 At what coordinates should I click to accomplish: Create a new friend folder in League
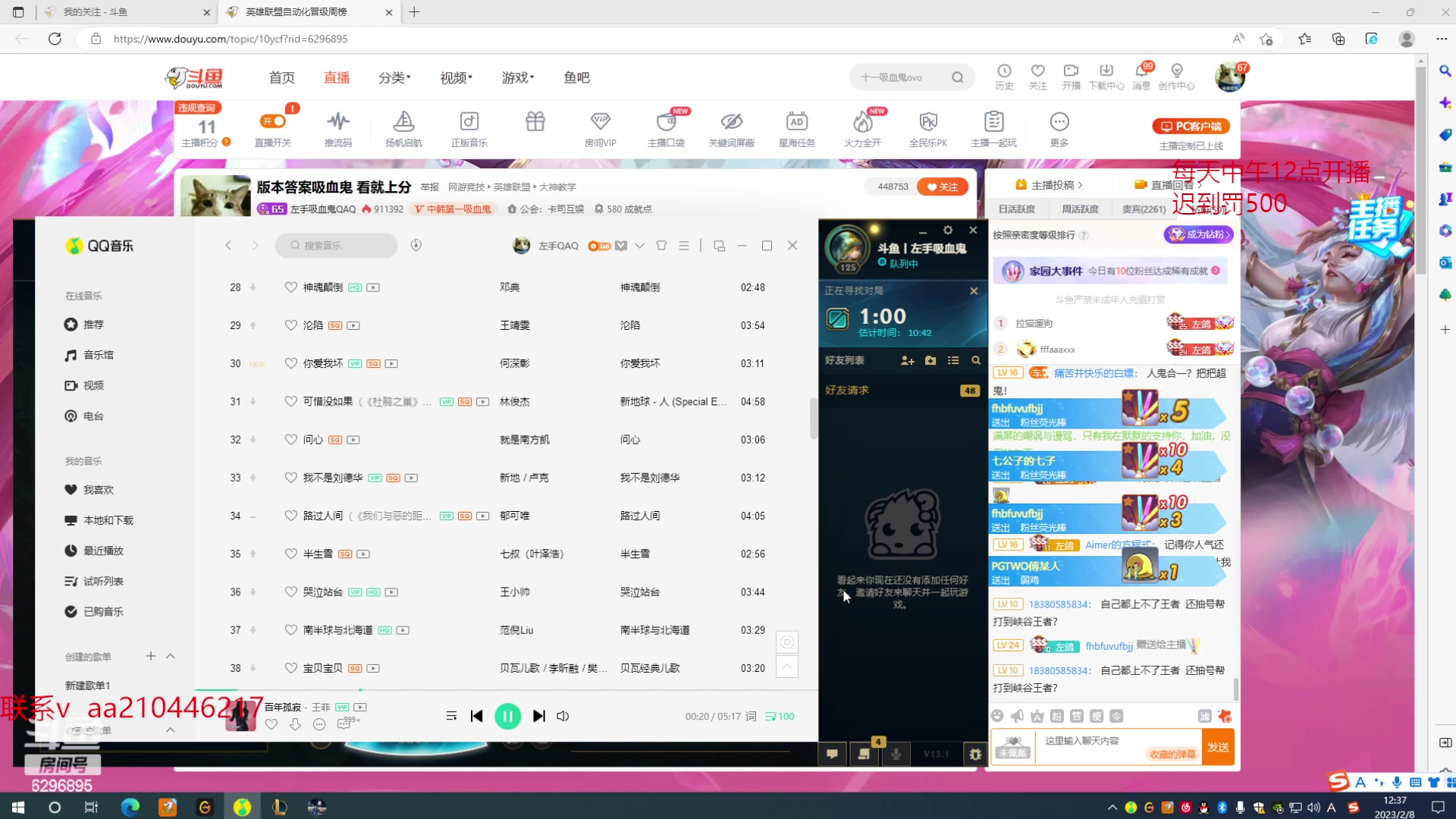coord(930,360)
